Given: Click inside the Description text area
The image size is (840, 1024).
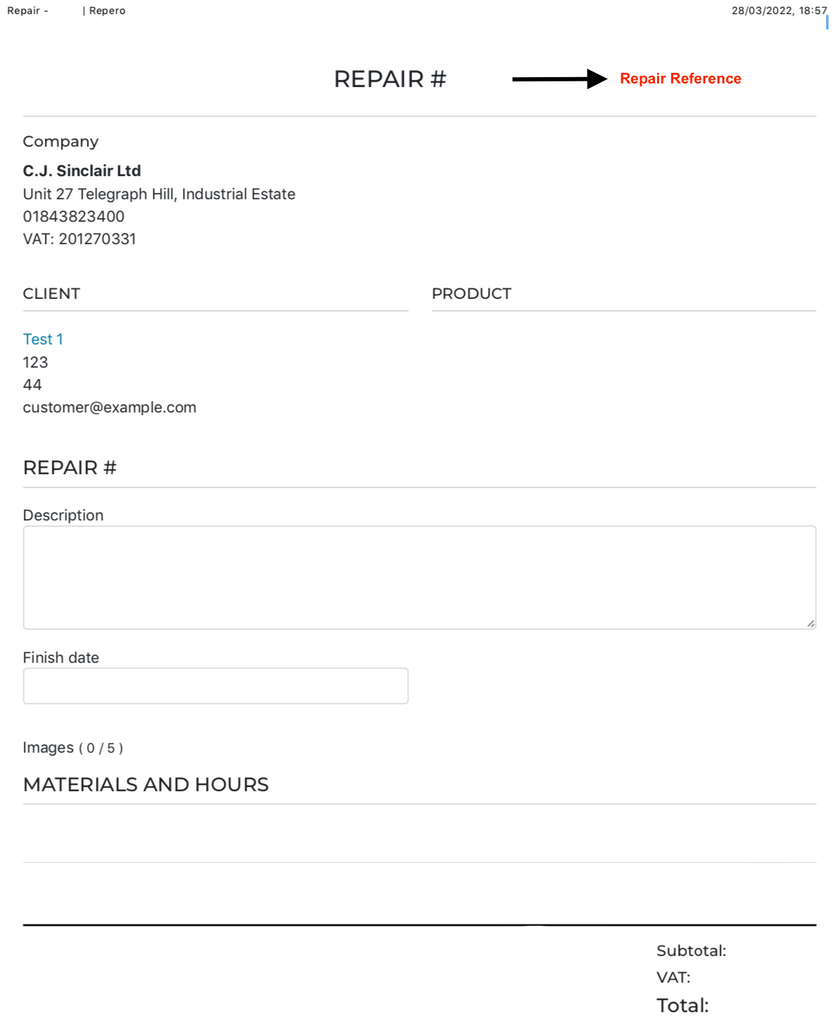Looking at the screenshot, I should coord(419,577).
